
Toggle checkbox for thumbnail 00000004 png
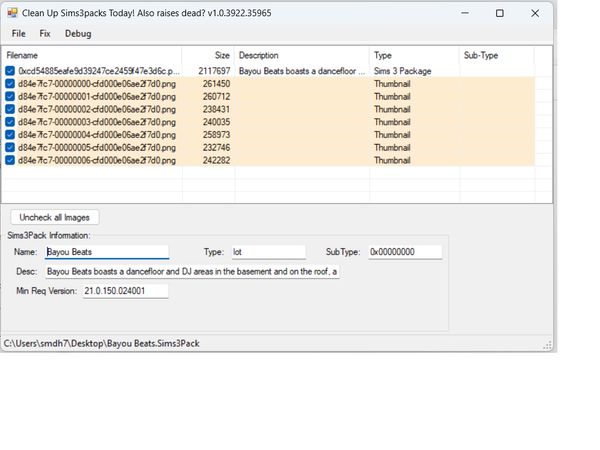coord(10,135)
